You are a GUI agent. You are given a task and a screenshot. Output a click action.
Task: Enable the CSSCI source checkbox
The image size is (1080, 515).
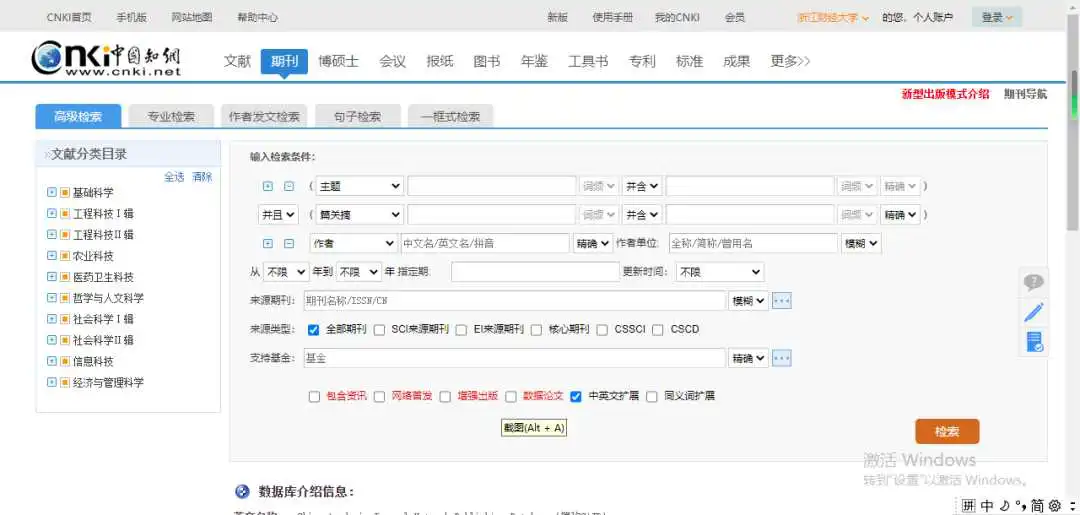point(602,330)
